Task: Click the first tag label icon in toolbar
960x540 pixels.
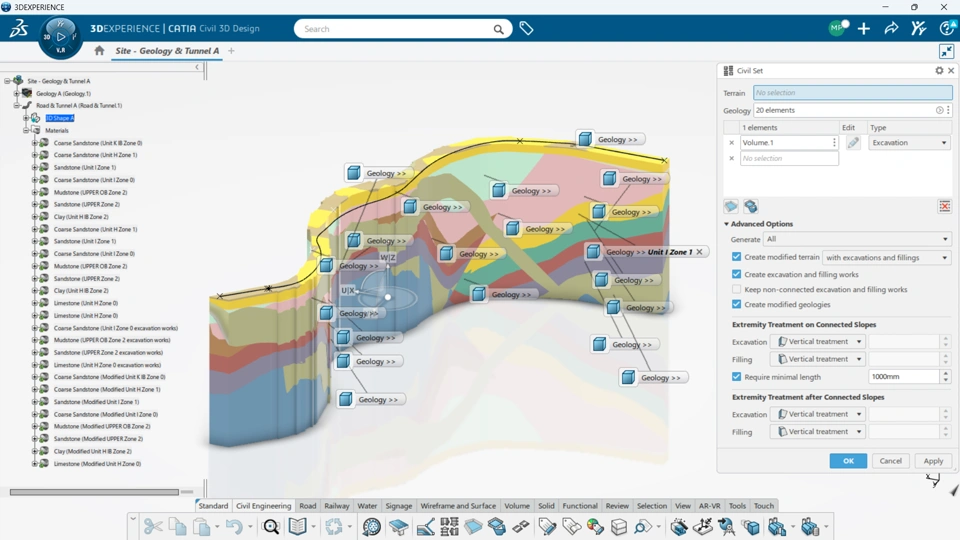Action: click(x=547, y=526)
